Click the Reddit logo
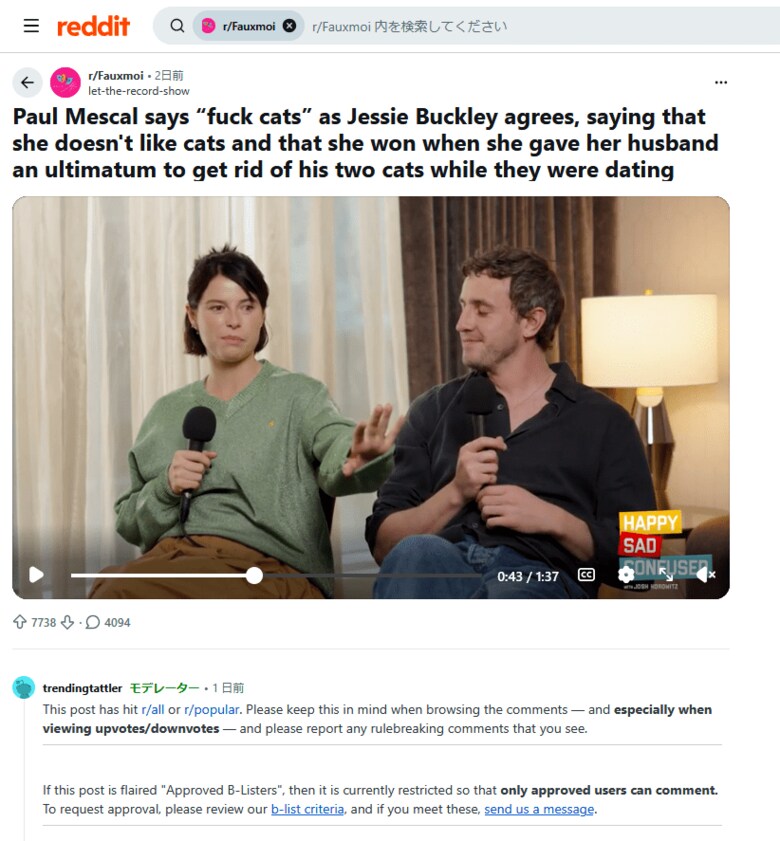Image resolution: width=780 pixels, height=841 pixels. [93, 26]
